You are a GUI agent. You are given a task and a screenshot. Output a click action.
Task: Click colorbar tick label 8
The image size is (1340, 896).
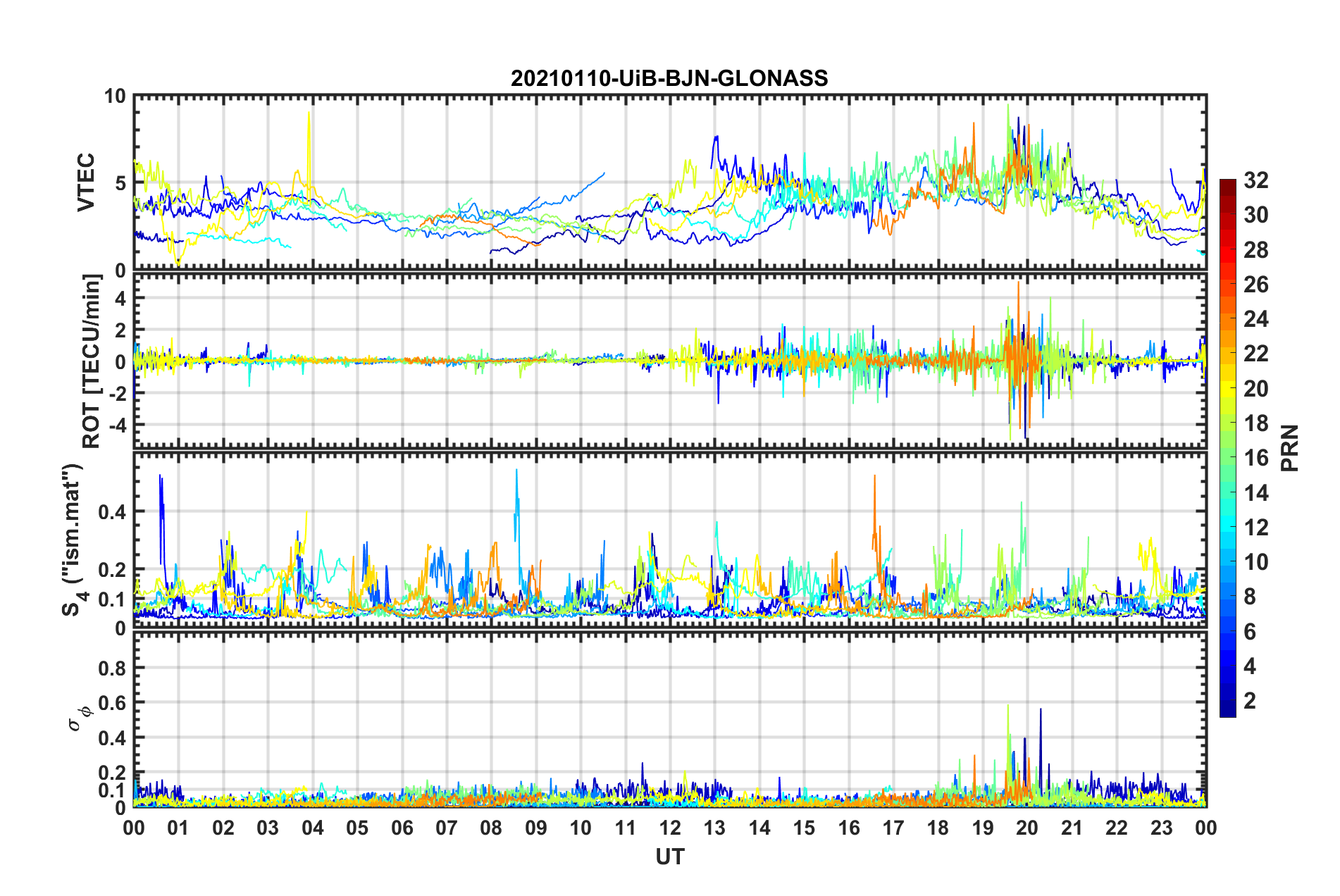tap(1250, 597)
